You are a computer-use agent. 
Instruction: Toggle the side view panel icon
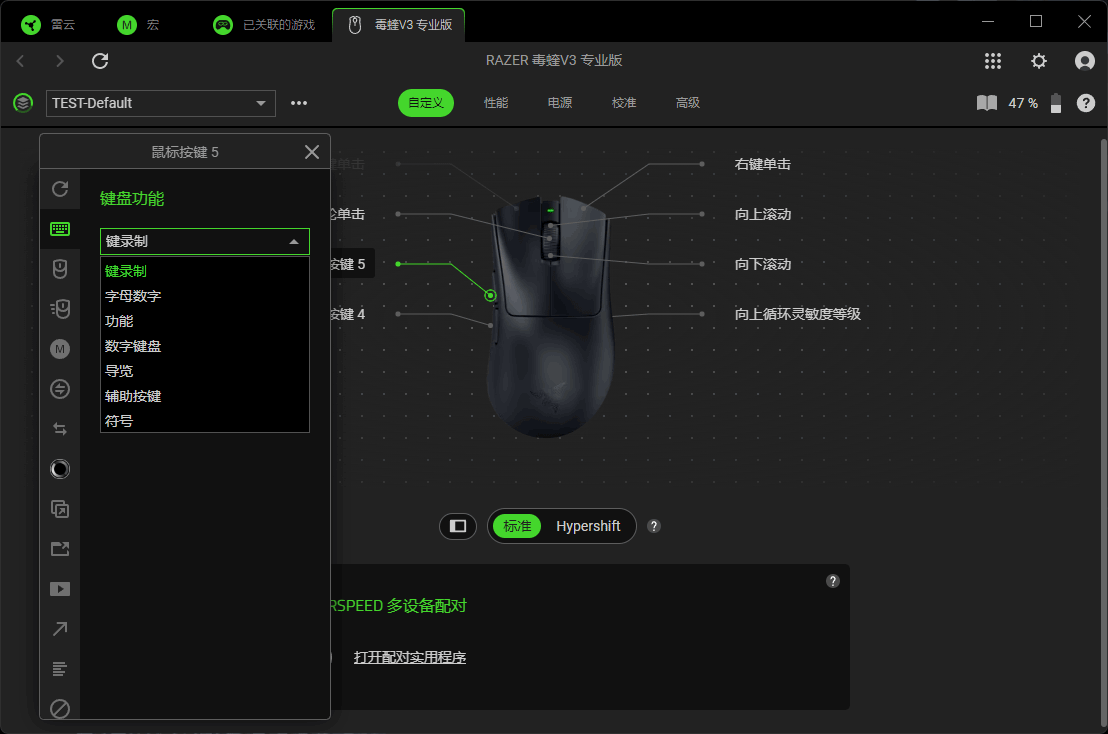458,526
